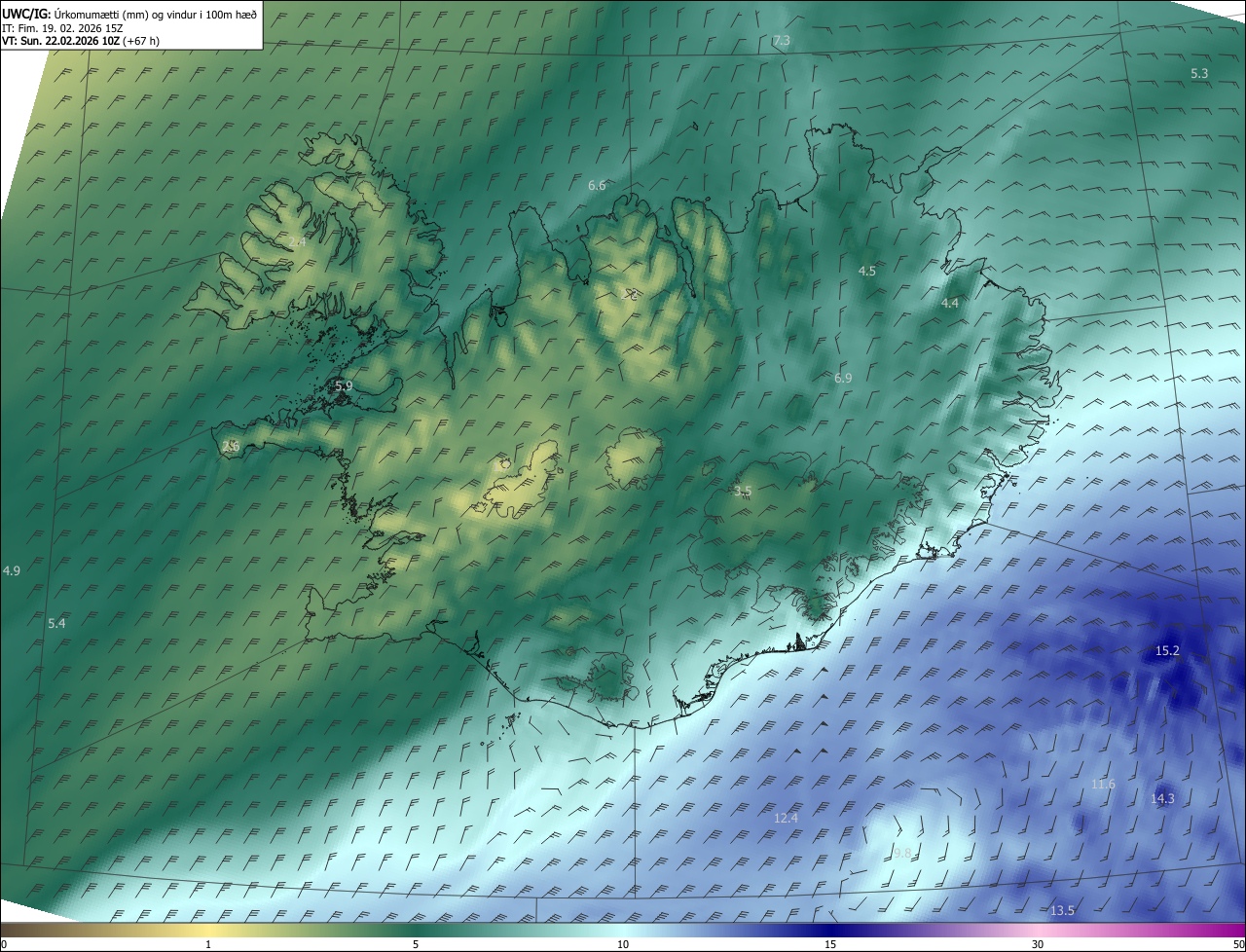Click the map value "15.2"
The width and height of the screenshot is (1246, 952).
click(x=1167, y=650)
